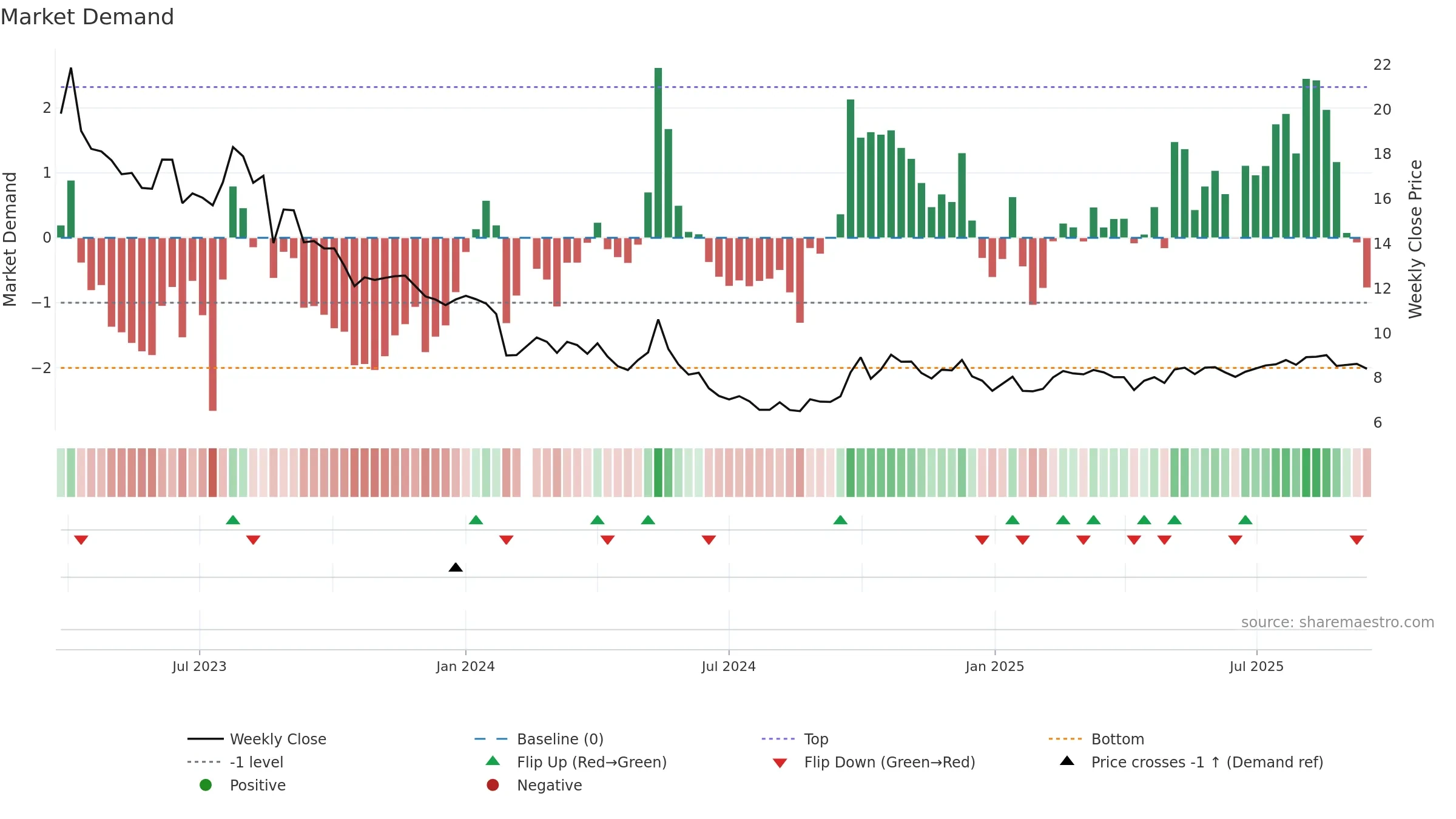Click the green Flip Up triangle in legend
Image resolution: width=1456 pixels, height=819 pixels.
[x=493, y=761]
